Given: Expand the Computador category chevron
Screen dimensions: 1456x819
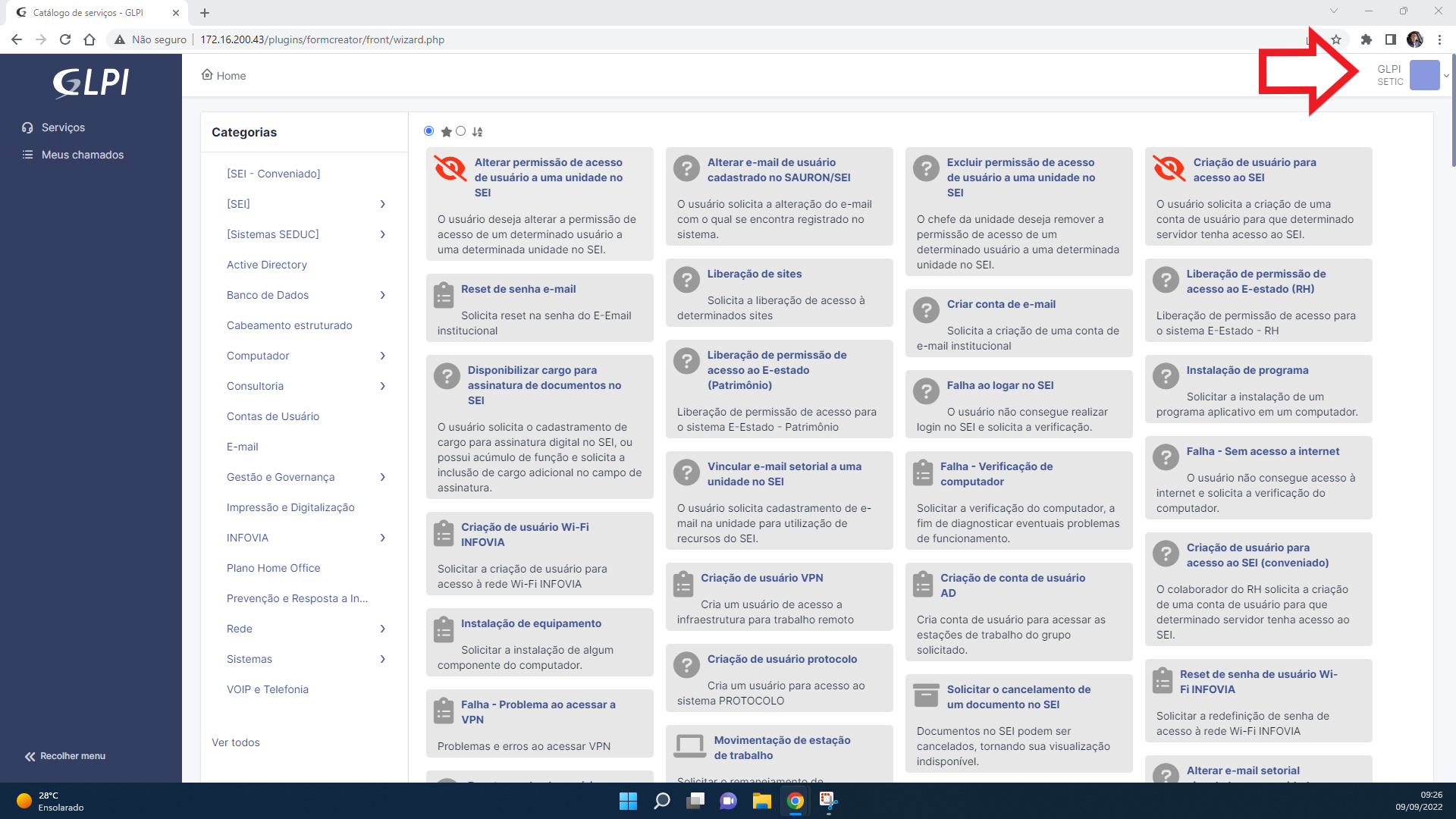Looking at the screenshot, I should point(383,356).
